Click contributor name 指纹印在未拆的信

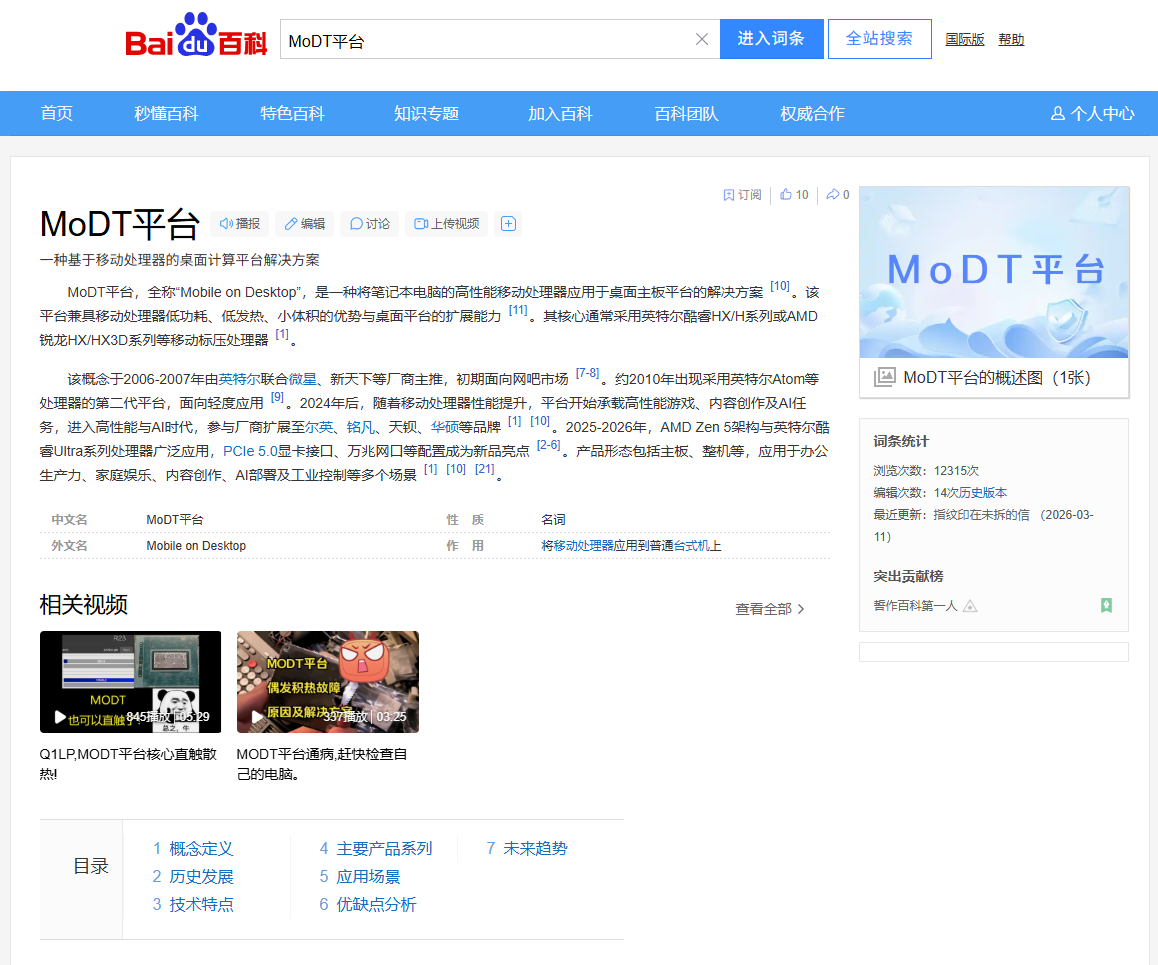point(981,515)
